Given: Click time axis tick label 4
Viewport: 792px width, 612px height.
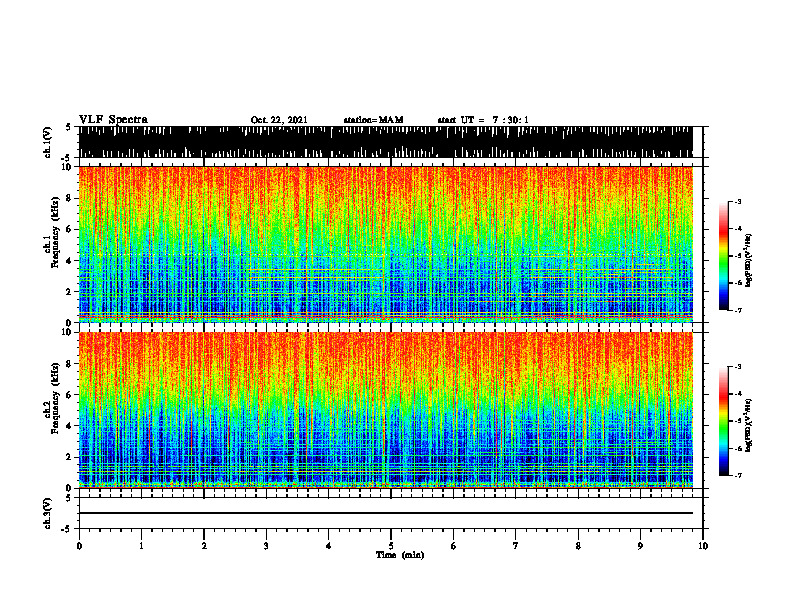Looking at the screenshot, I should [x=329, y=546].
